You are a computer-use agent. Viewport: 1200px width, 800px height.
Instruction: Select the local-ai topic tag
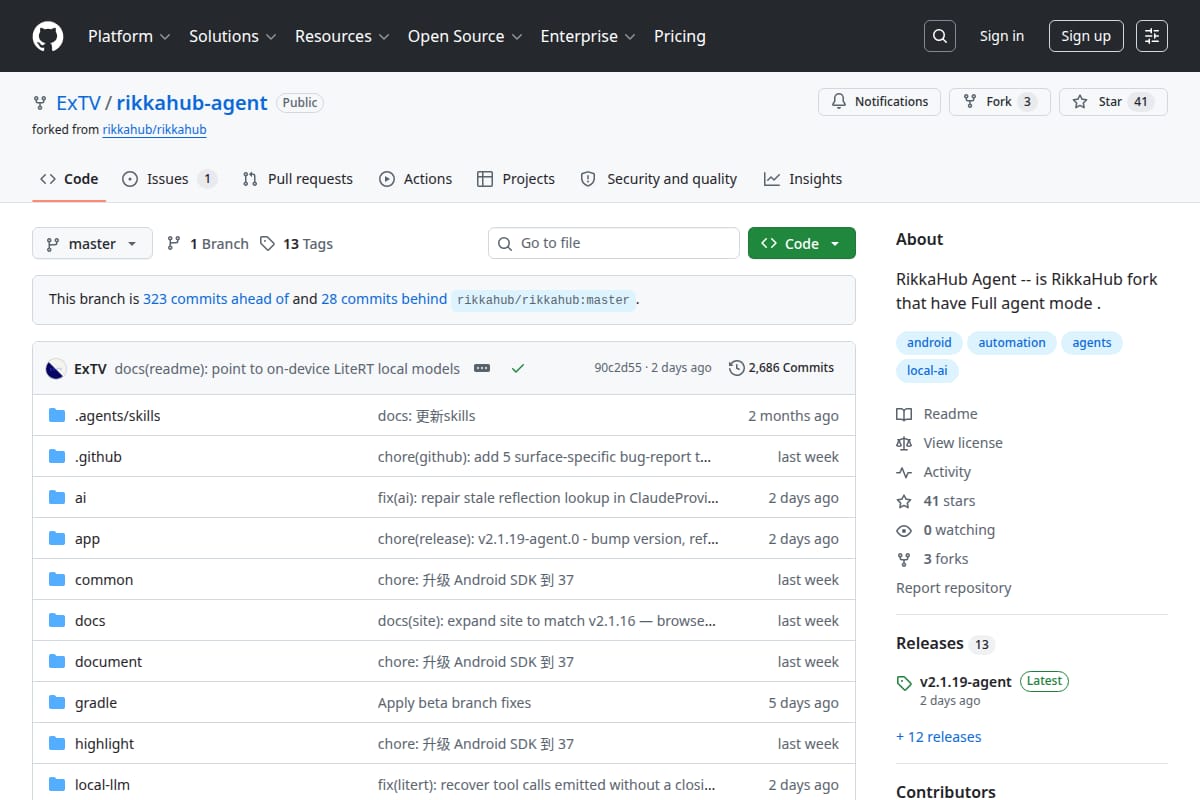926,370
